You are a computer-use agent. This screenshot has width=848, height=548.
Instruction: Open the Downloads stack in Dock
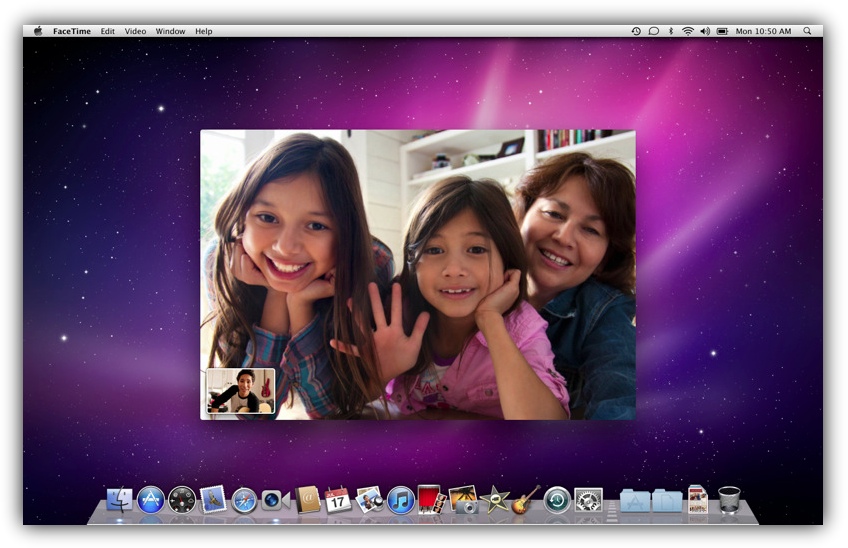[x=698, y=499]
